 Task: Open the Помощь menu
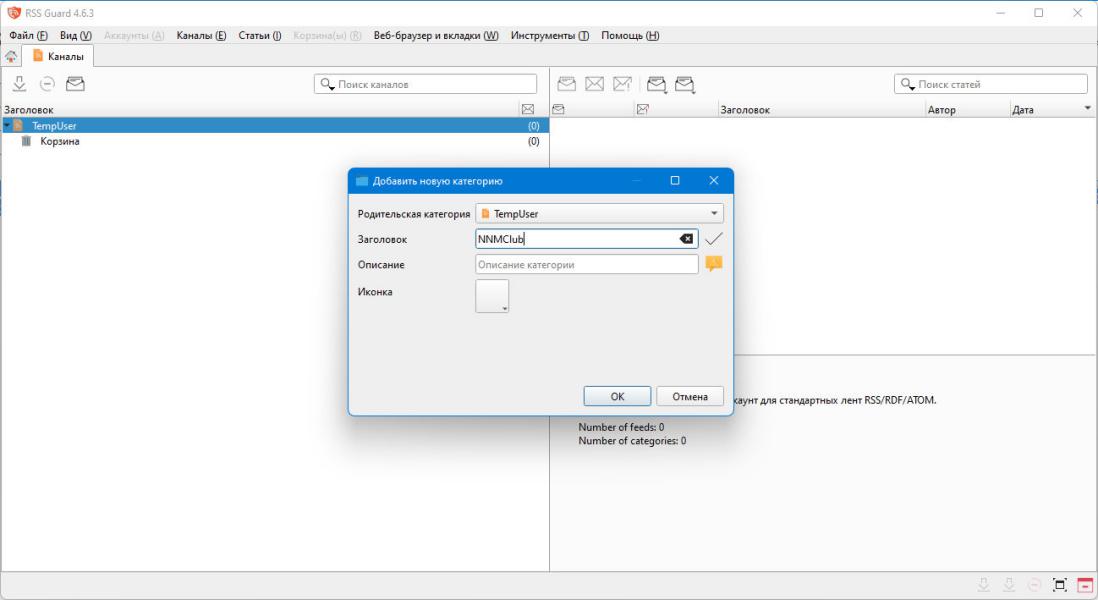point(630,36)
